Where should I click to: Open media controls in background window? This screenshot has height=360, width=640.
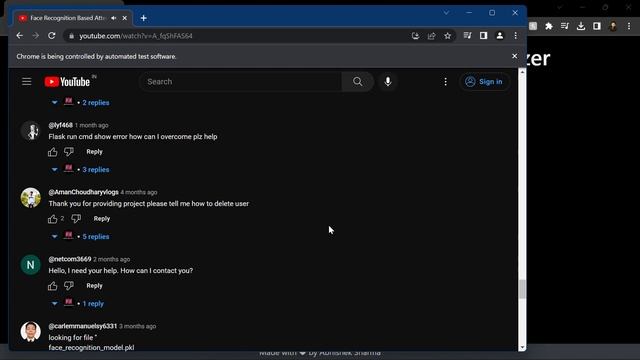point(564,26)
